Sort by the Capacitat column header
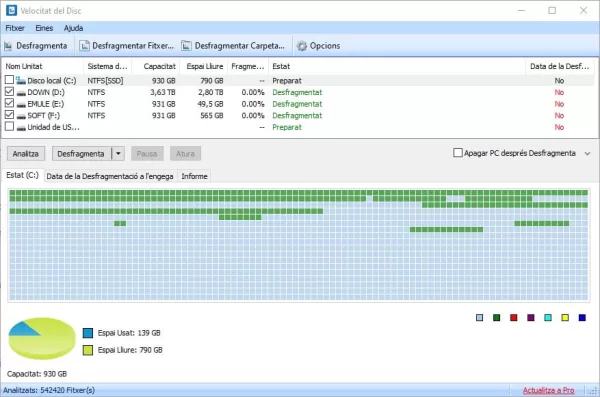Screen dimensions: 600x397 coord(156,66)
